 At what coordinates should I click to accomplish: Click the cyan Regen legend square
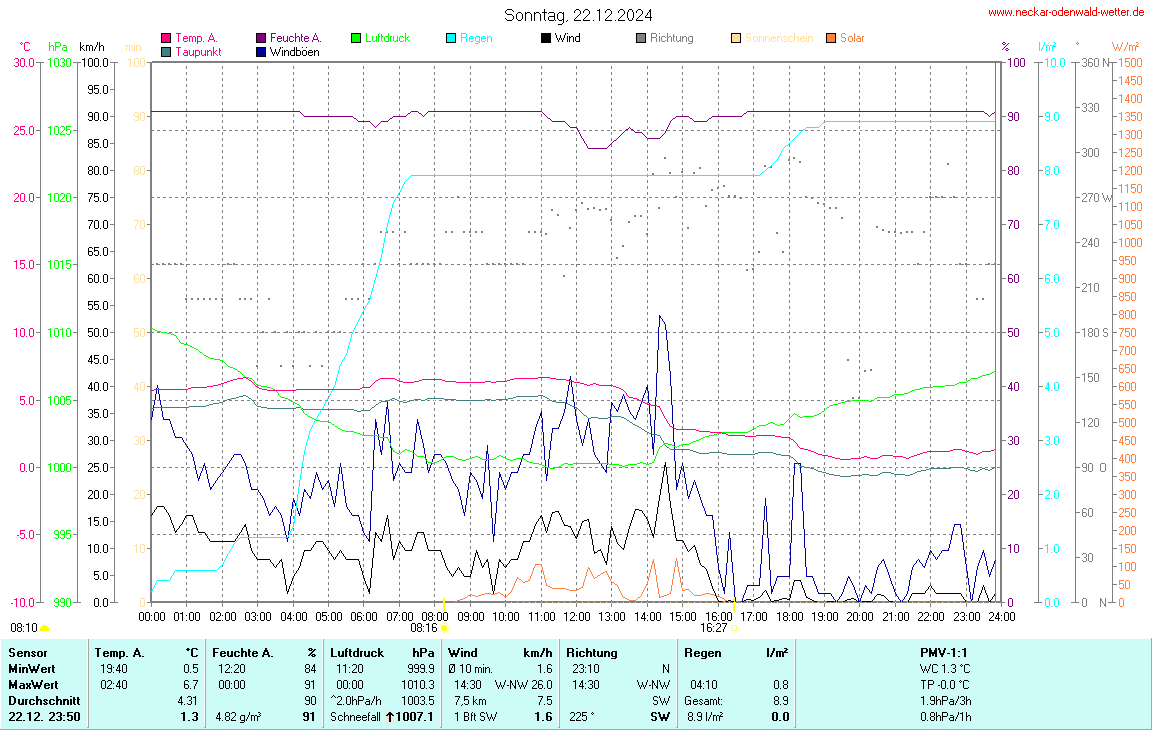pyautogui.click(x=451, y=38)
